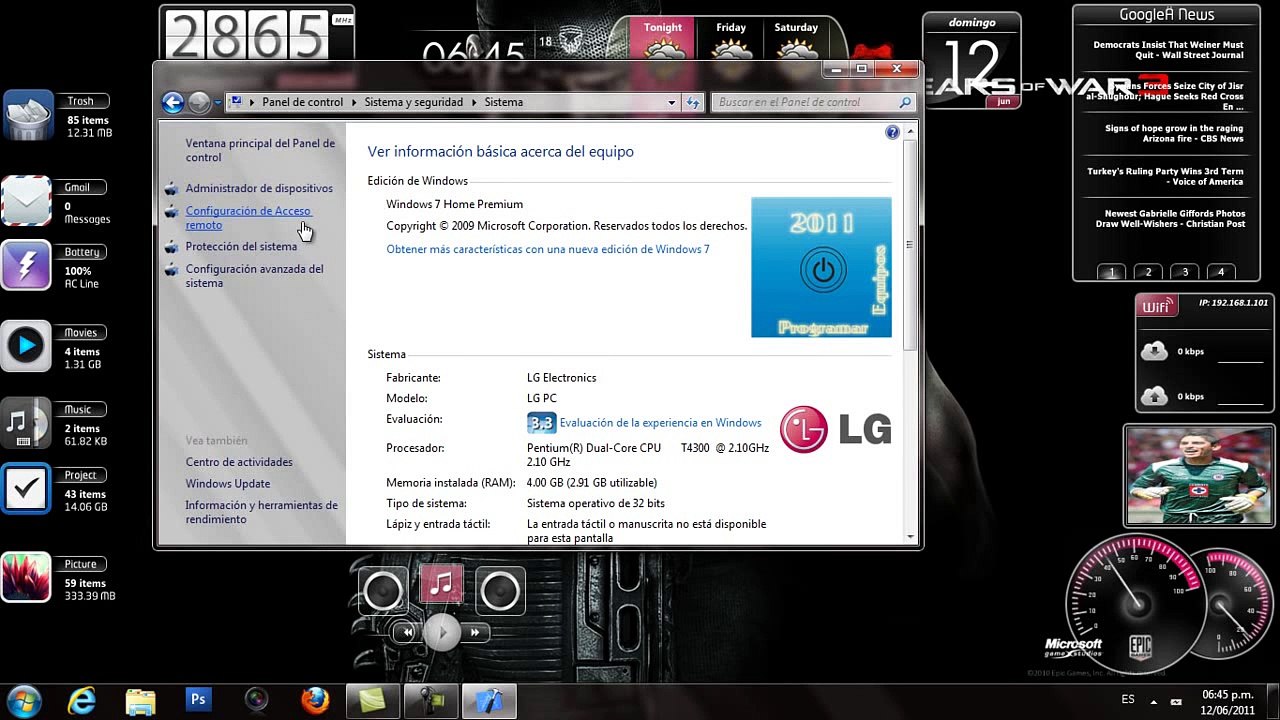Open the recent pages dropdown arrow
This screenshot has width=1280, height=720.
(x=217, y=102)
